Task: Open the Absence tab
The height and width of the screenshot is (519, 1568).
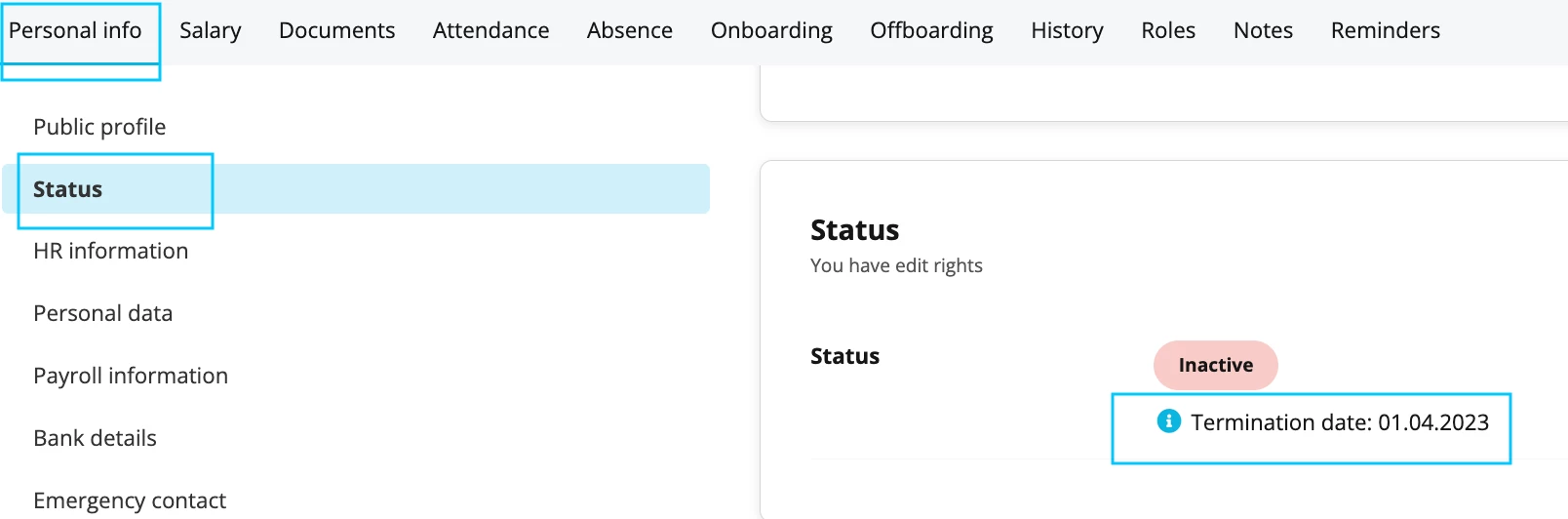Action: pyautogui.click(x=629, y=30)
